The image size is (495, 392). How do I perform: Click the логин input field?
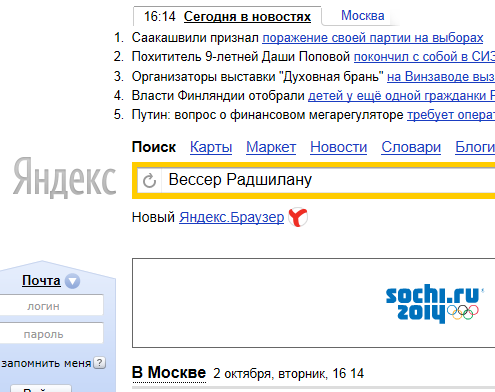[51, 305]
